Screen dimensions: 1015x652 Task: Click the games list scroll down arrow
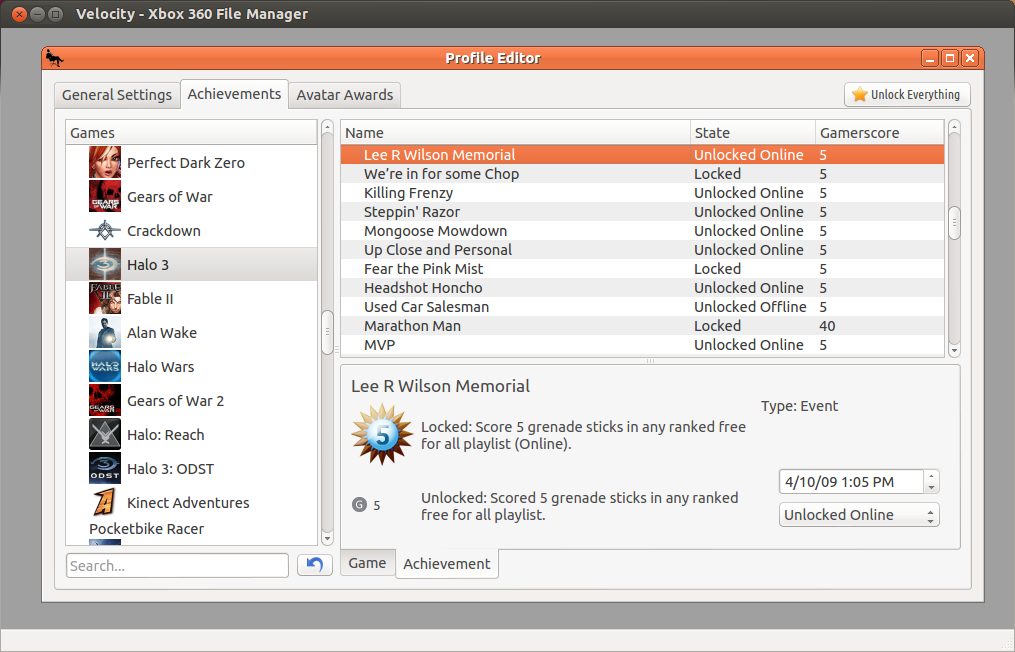click(327, 538)
